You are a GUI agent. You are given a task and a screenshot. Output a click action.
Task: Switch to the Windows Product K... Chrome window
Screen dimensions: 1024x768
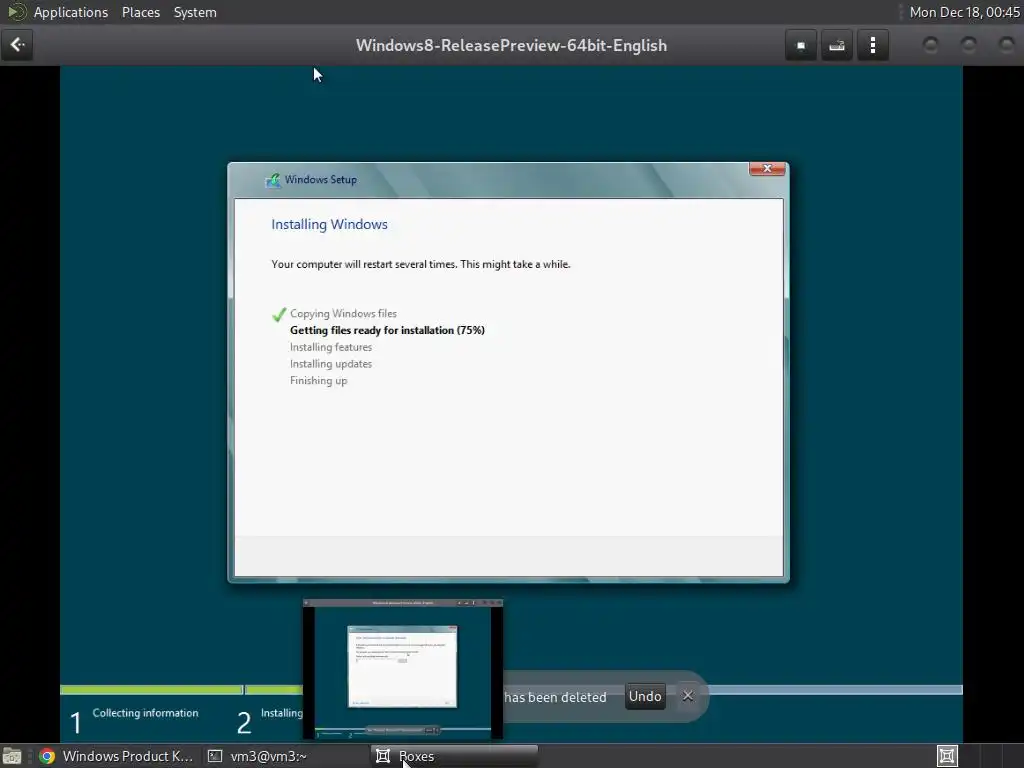tap(116, 756)
